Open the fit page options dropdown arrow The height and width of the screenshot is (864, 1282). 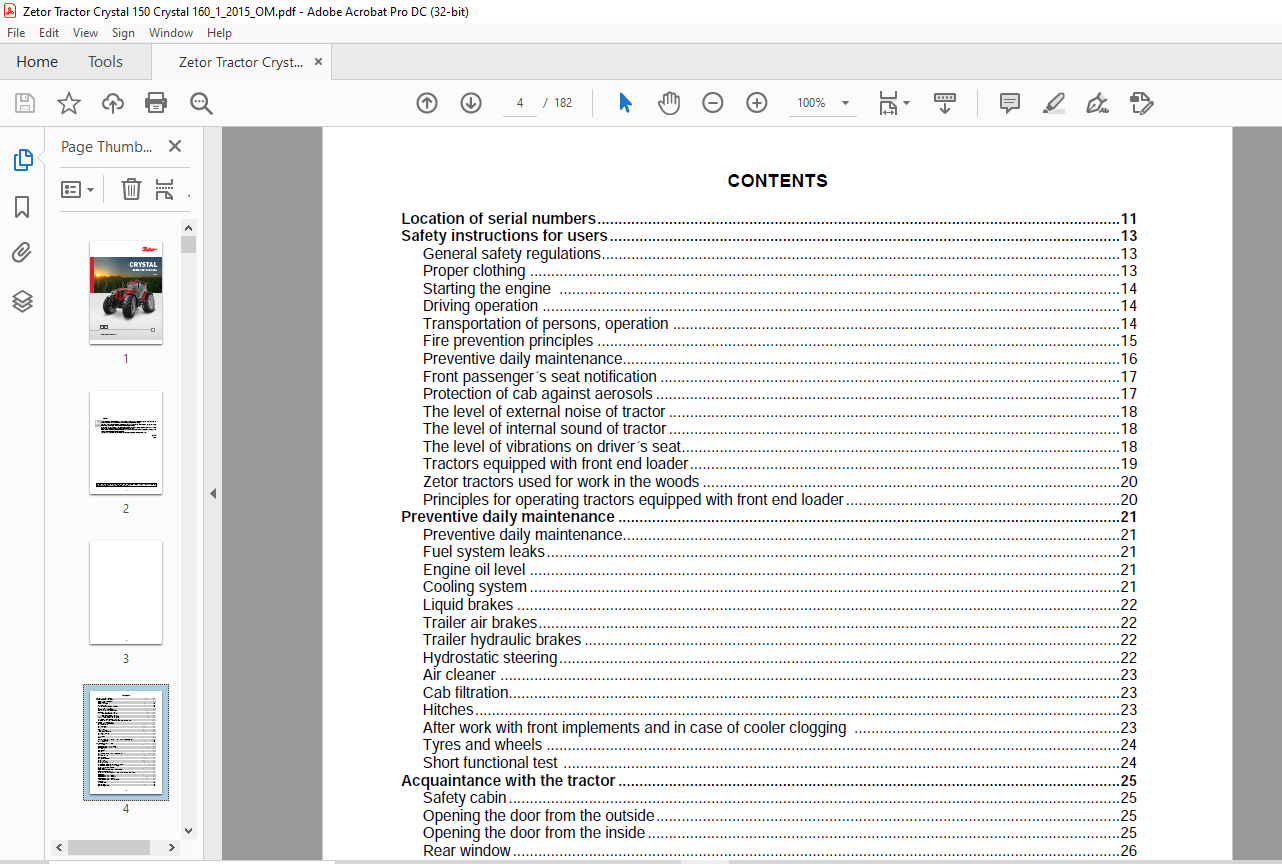pos(907,103)
